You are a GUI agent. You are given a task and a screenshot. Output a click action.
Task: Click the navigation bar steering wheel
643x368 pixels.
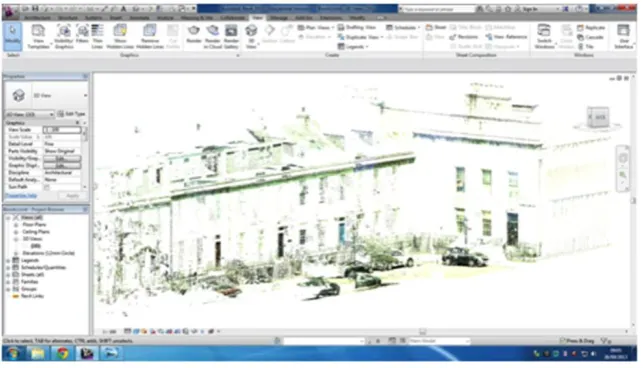click(623, 158)
